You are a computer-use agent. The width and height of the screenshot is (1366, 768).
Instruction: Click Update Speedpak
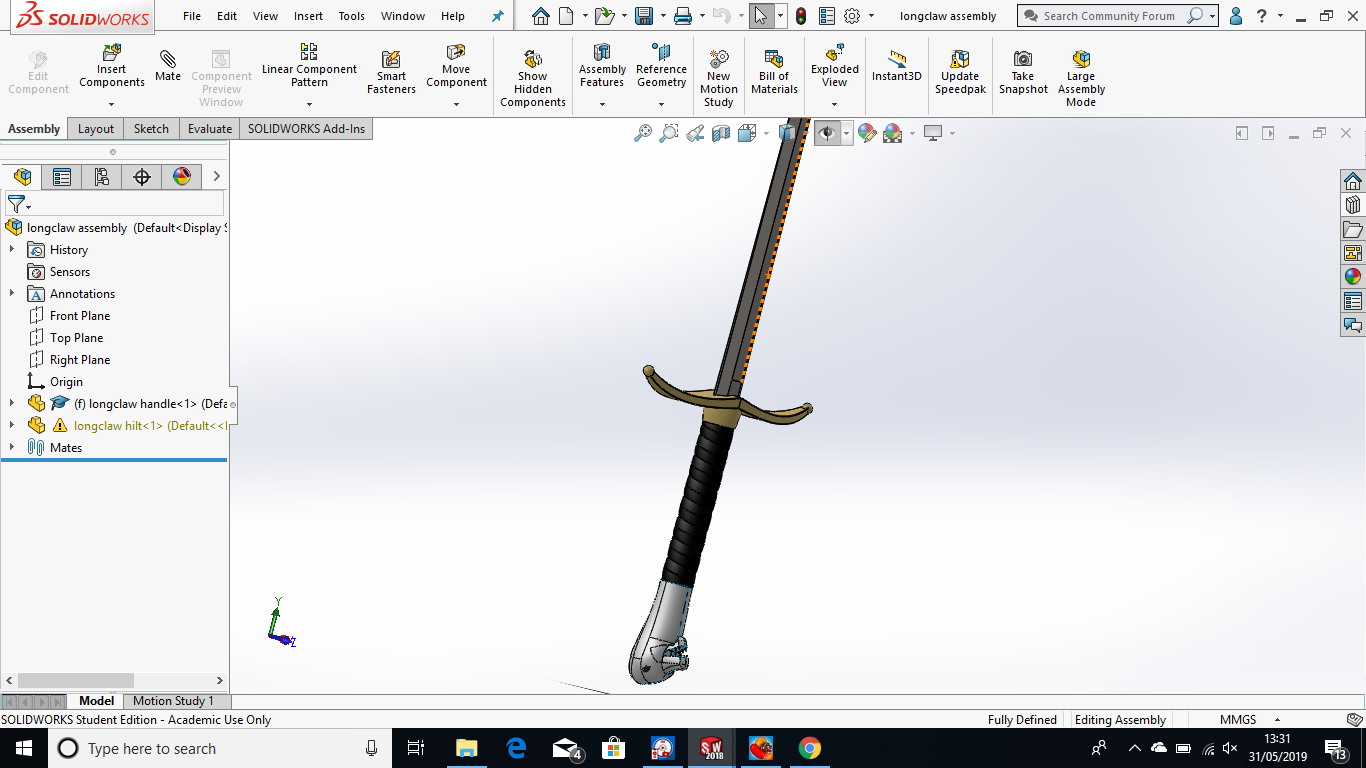(960, 72)
